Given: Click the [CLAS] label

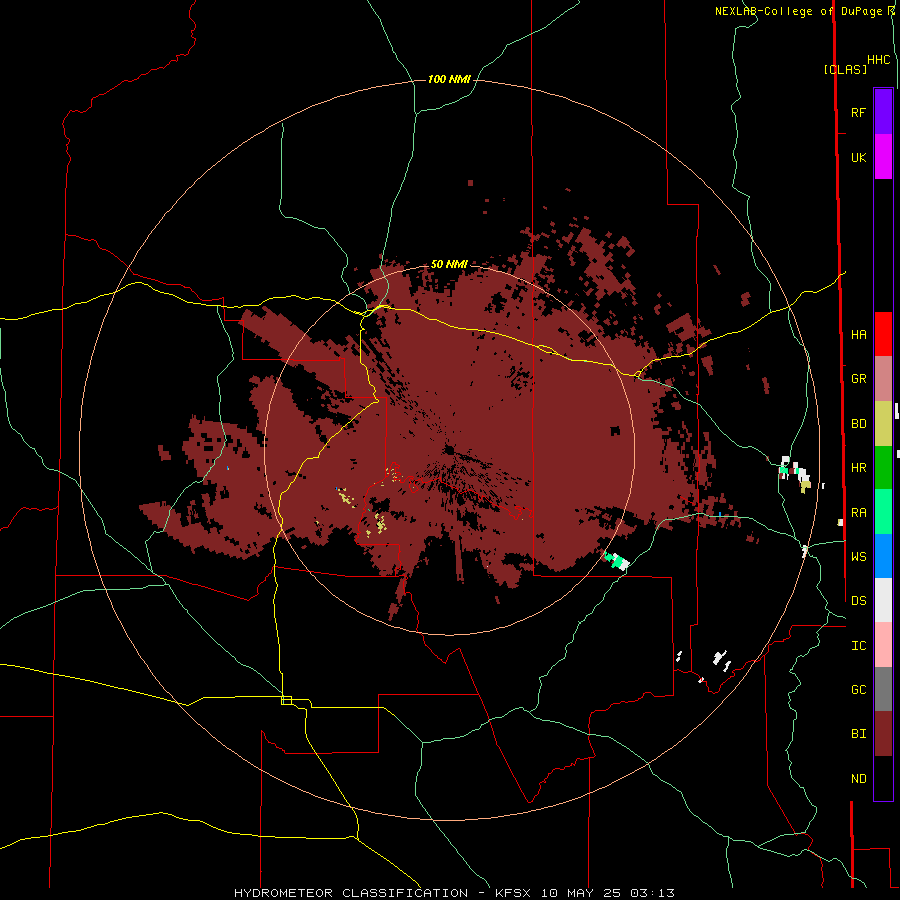Looking at the screenshot, I should point(845,69).
